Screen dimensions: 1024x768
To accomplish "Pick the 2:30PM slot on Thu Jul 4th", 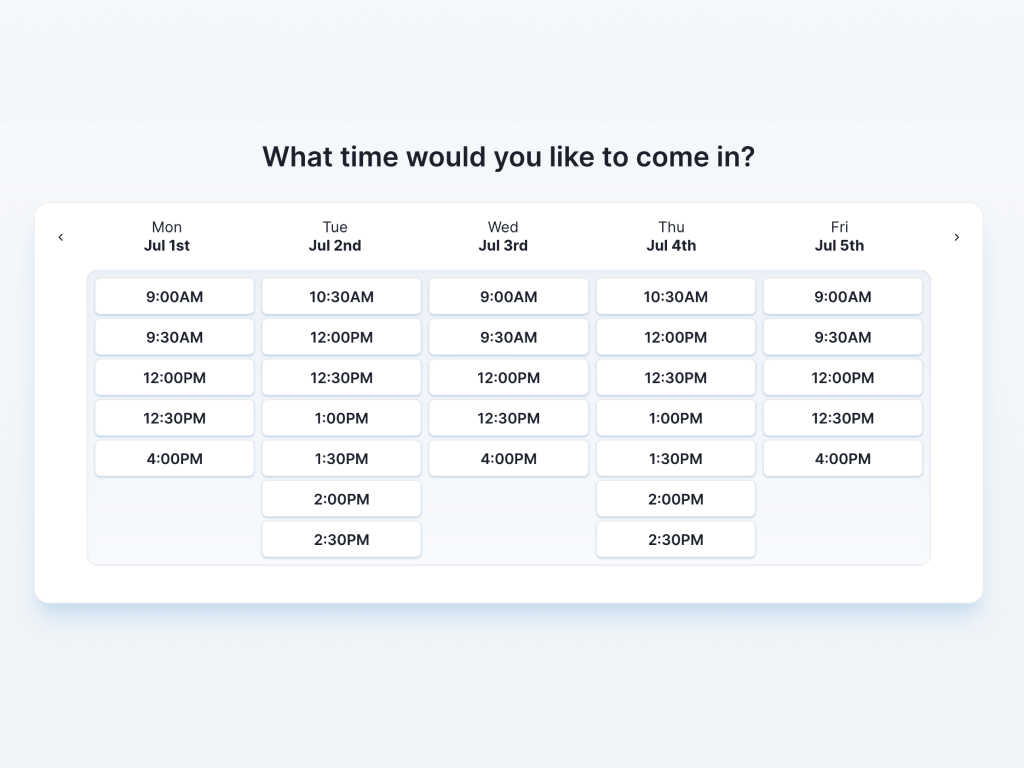I will click(675, 539).
